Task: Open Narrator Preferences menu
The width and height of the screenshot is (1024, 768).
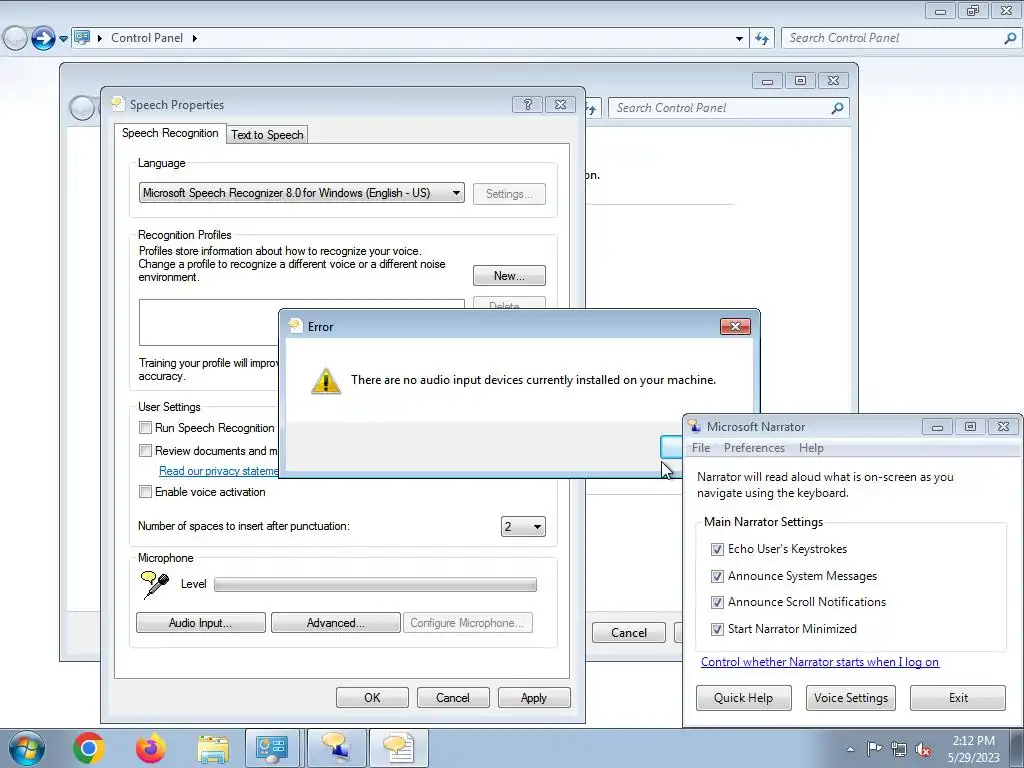Action: tap(754, 448)
